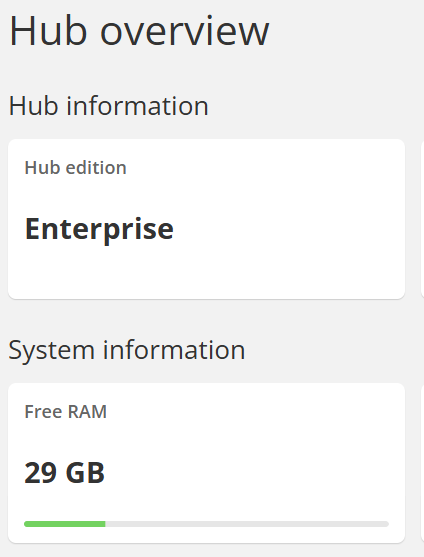Click blank space right of "Free RAM" label
The height and width of the screenshot is (557, 424).
tap(252, 412)
